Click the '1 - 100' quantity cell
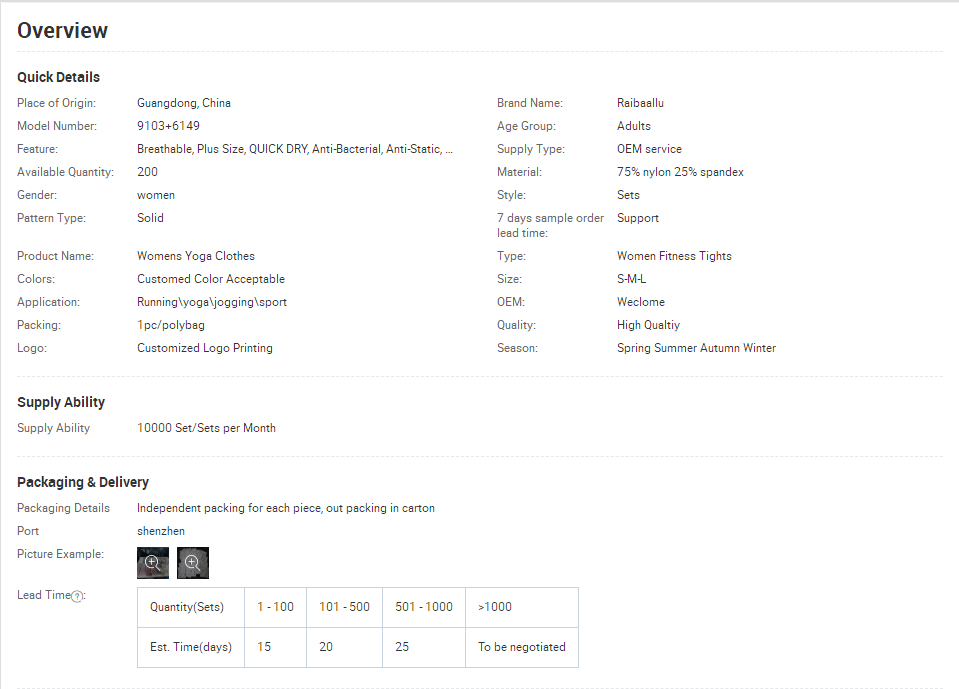This screenshot has width=959, height=689. pyautogui.click(x=275, y=607)
